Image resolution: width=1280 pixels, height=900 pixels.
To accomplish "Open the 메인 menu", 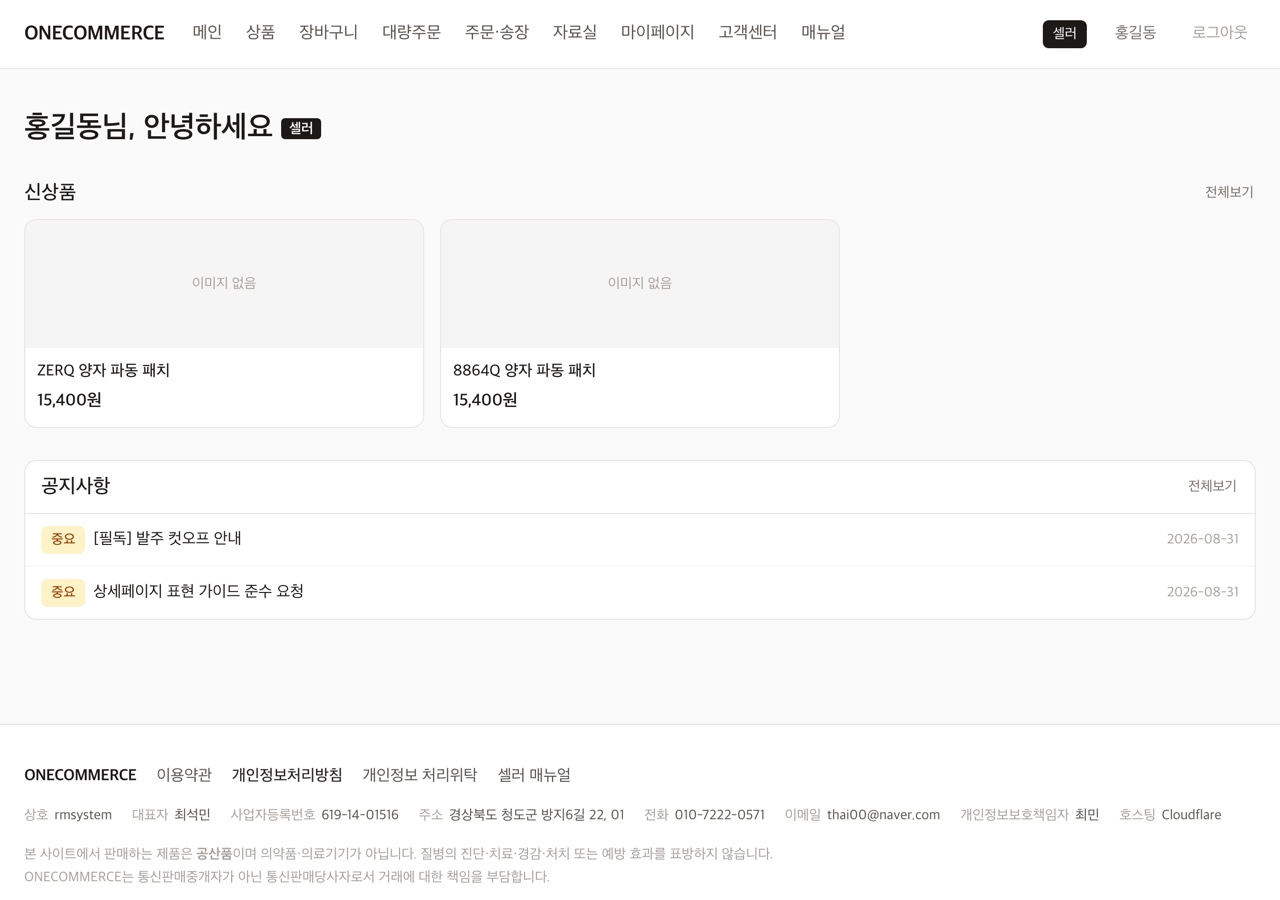I will click(207, 32).
